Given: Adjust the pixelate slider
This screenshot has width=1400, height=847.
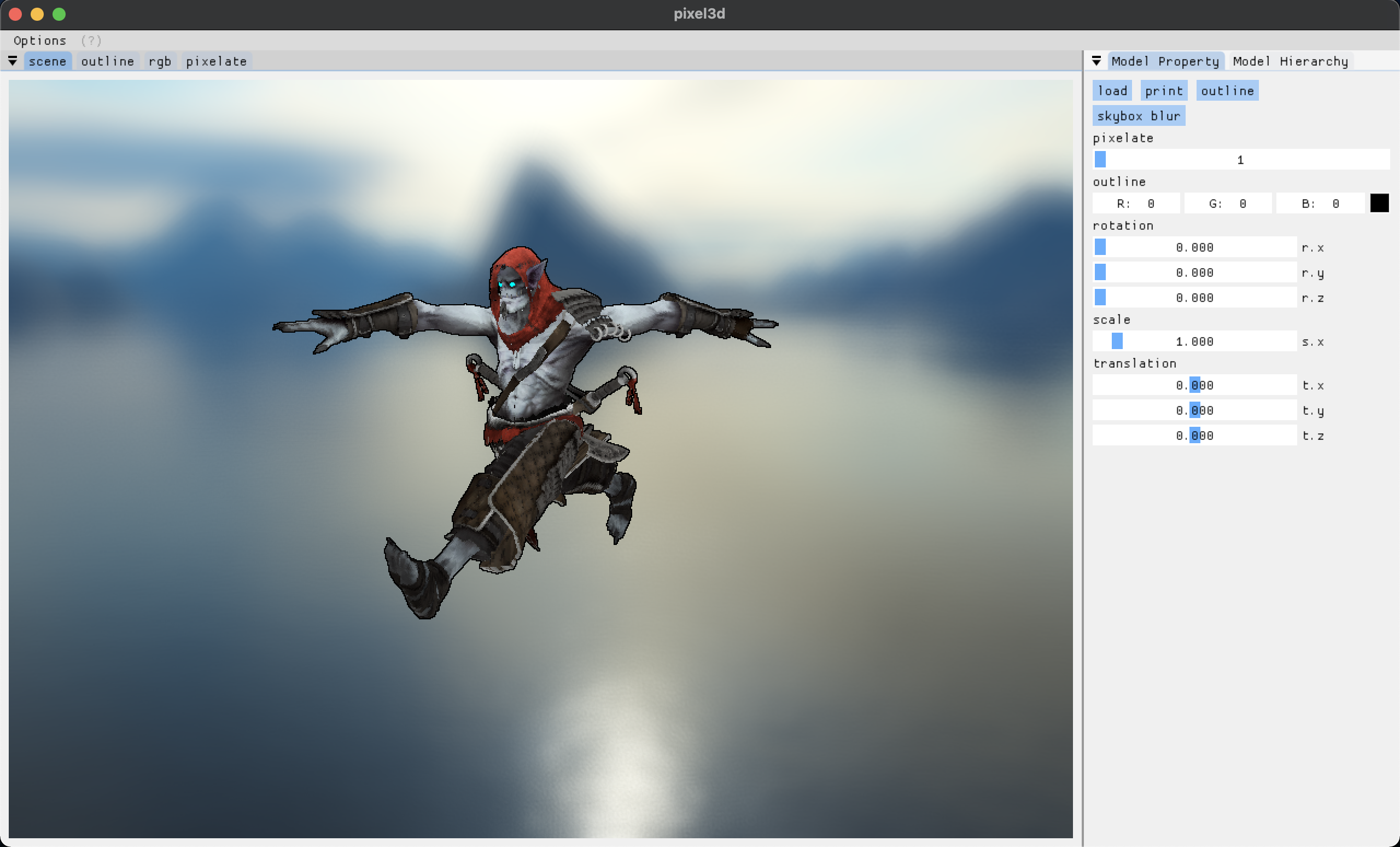Looking at the screenshot, I should (x=1241, y=159).
